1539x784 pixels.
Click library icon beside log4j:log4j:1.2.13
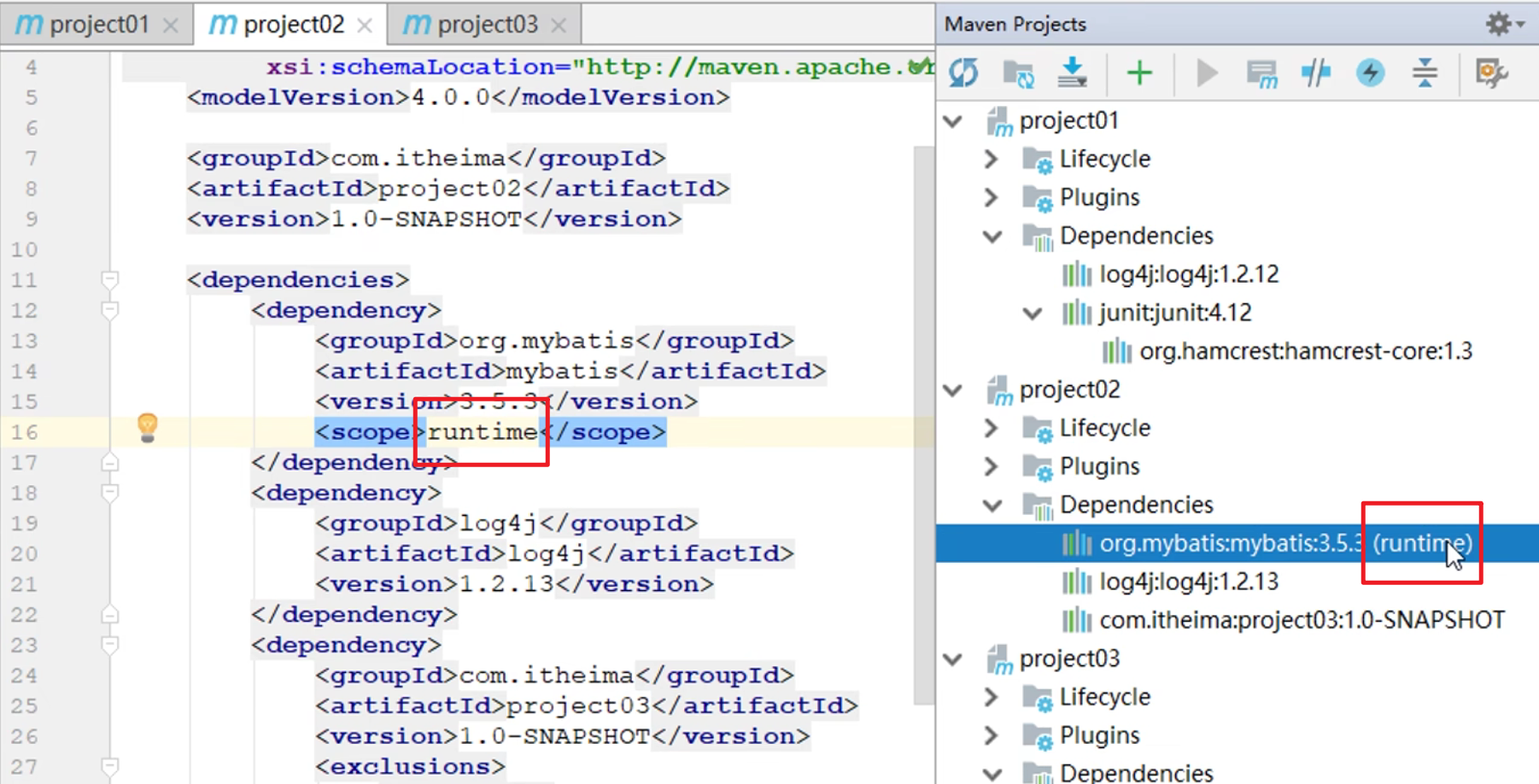pyautogui.click(x=1077, y=582)
